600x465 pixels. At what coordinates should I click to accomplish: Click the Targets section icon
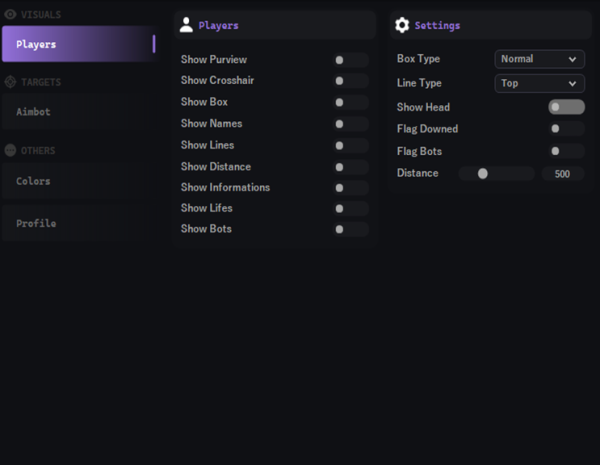coord(10,82)
